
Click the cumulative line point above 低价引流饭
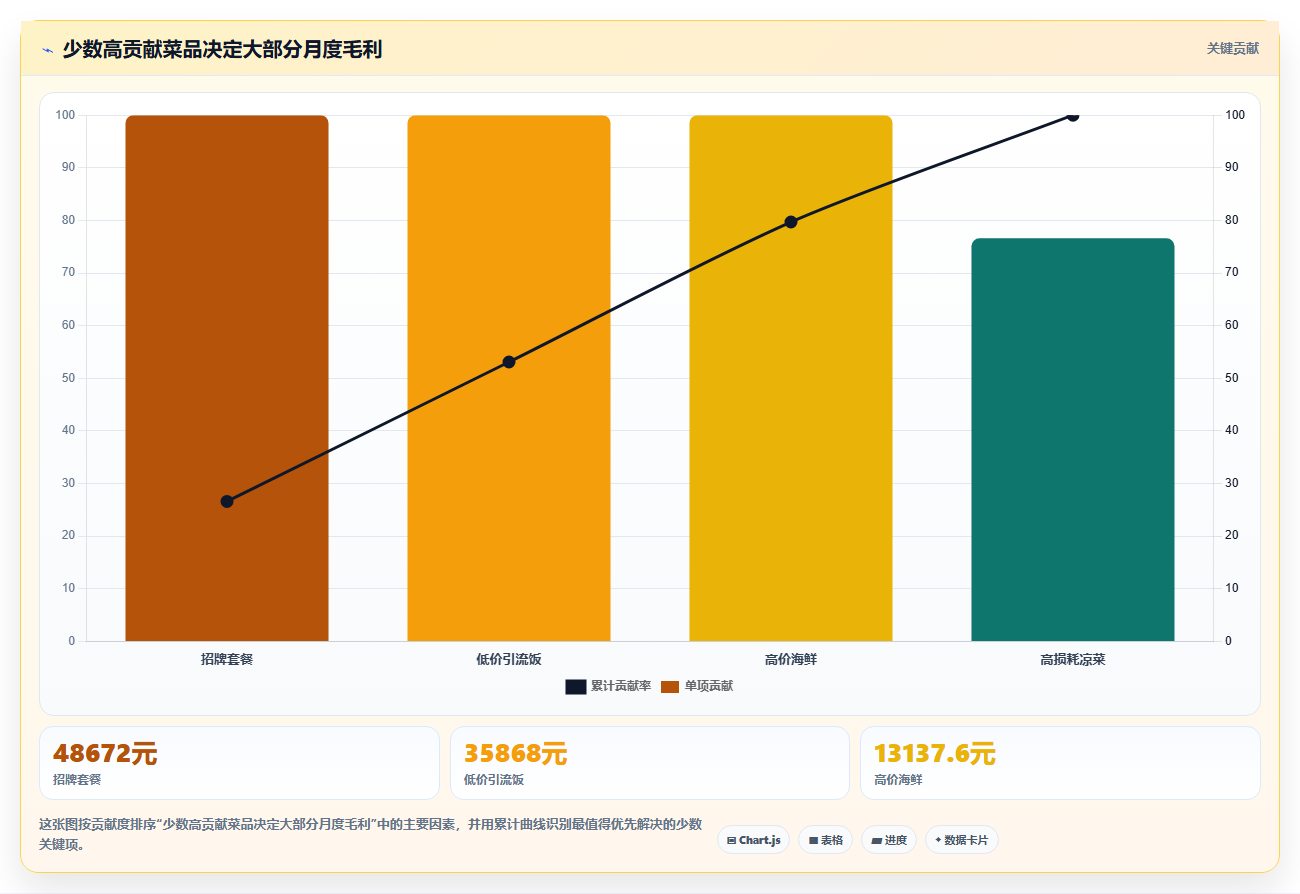[x=509, y=362]
